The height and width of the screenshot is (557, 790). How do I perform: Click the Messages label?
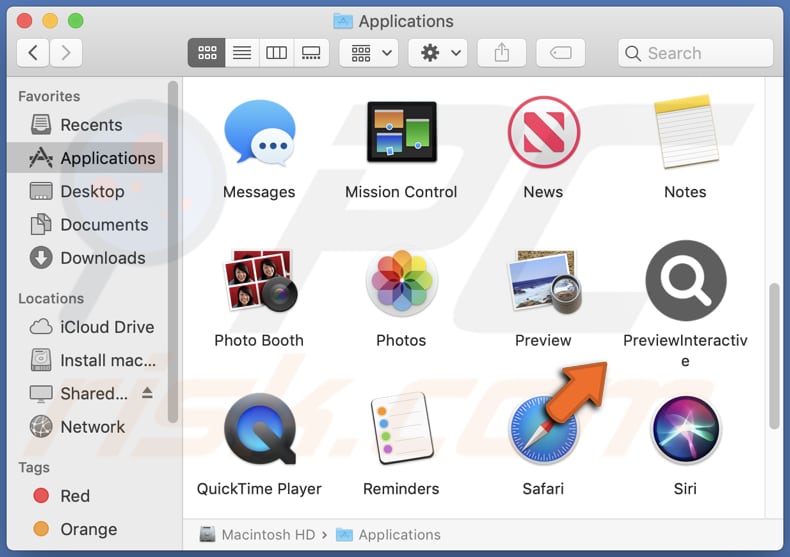(259, 192)
